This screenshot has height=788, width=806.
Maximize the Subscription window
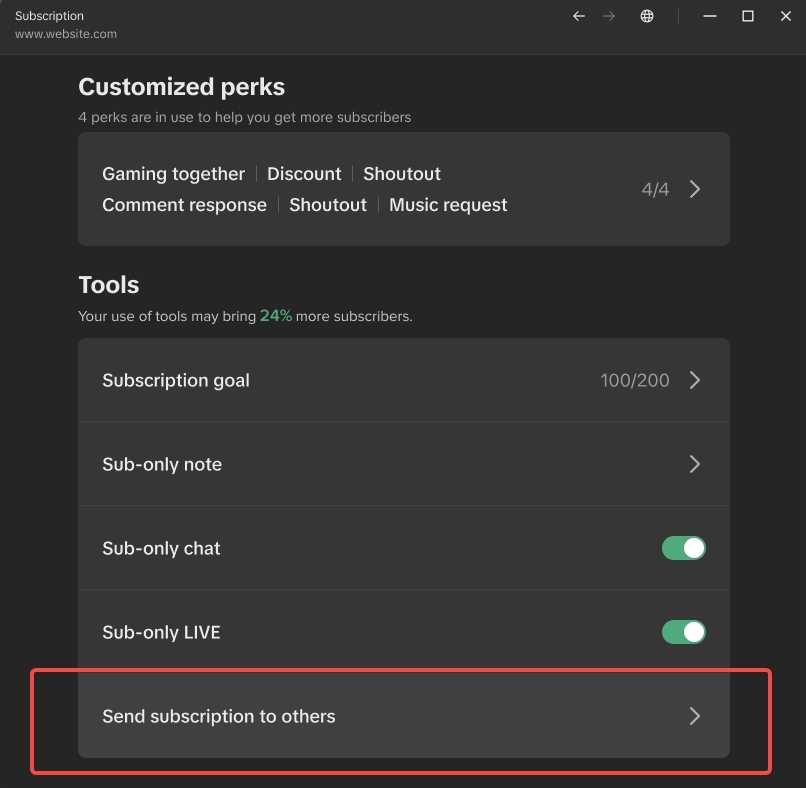[747, 16]
